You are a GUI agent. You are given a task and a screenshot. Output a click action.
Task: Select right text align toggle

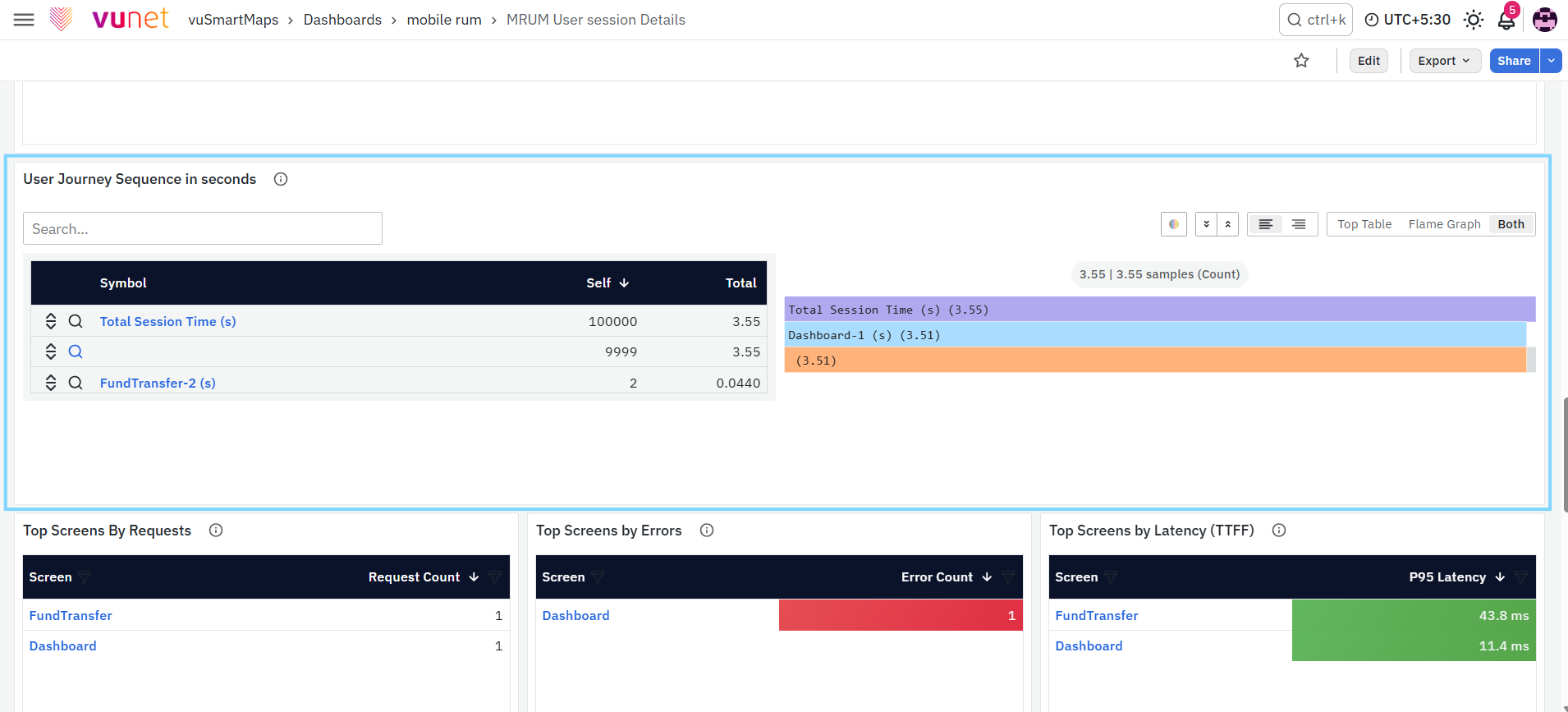(x=1299, y=224)
